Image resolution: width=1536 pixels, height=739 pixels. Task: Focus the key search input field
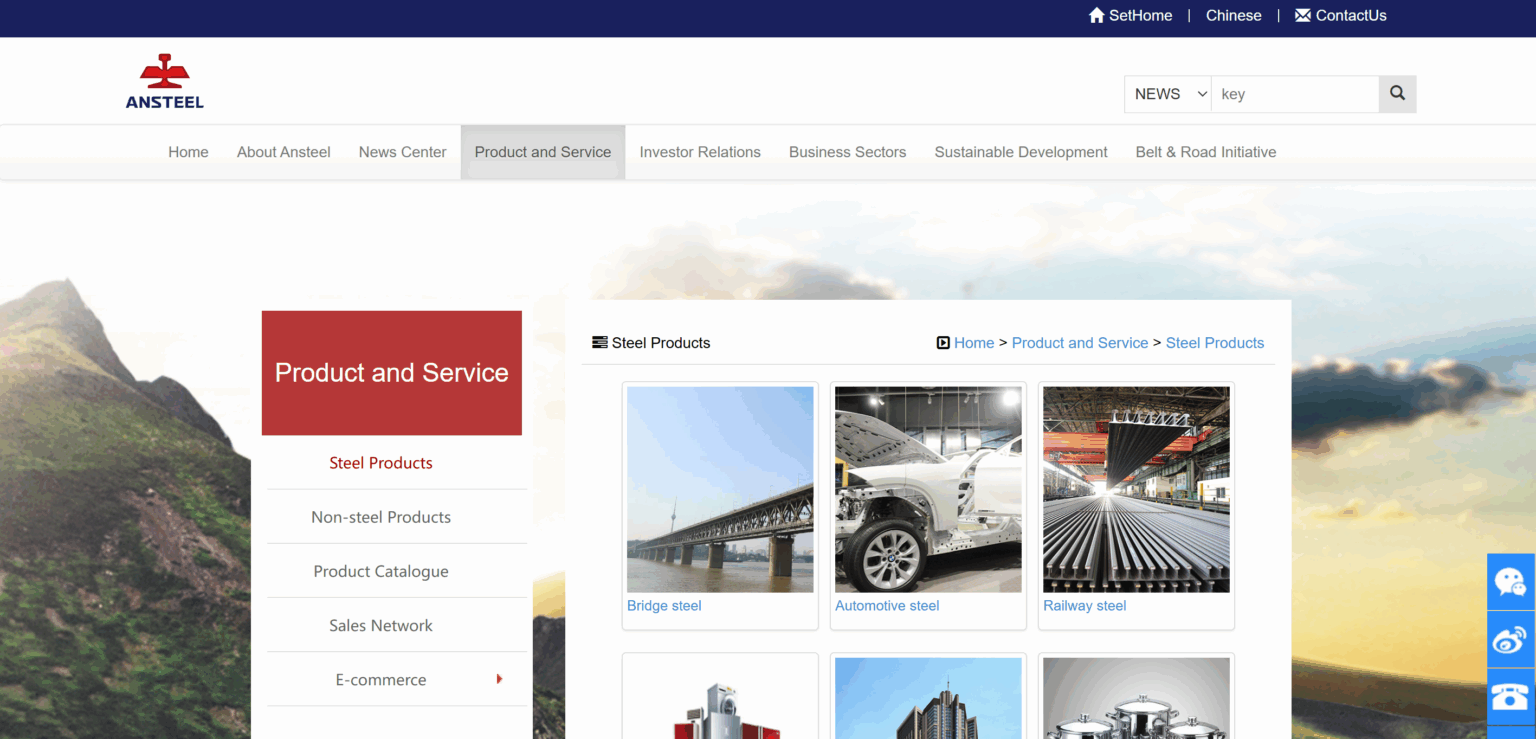[1294, 94]
